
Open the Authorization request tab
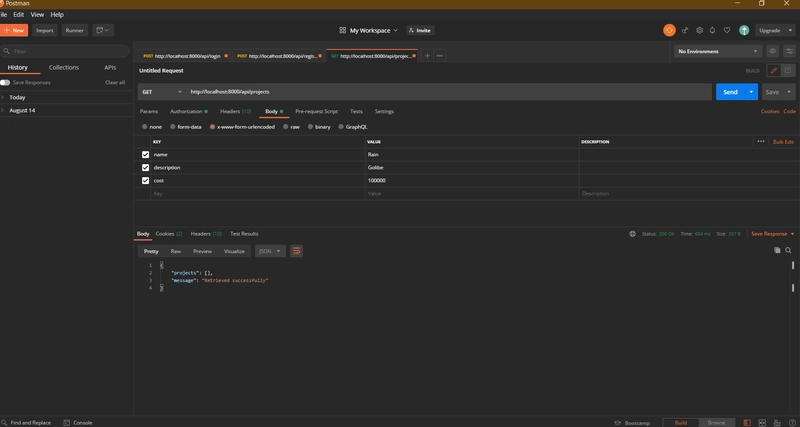189,111
